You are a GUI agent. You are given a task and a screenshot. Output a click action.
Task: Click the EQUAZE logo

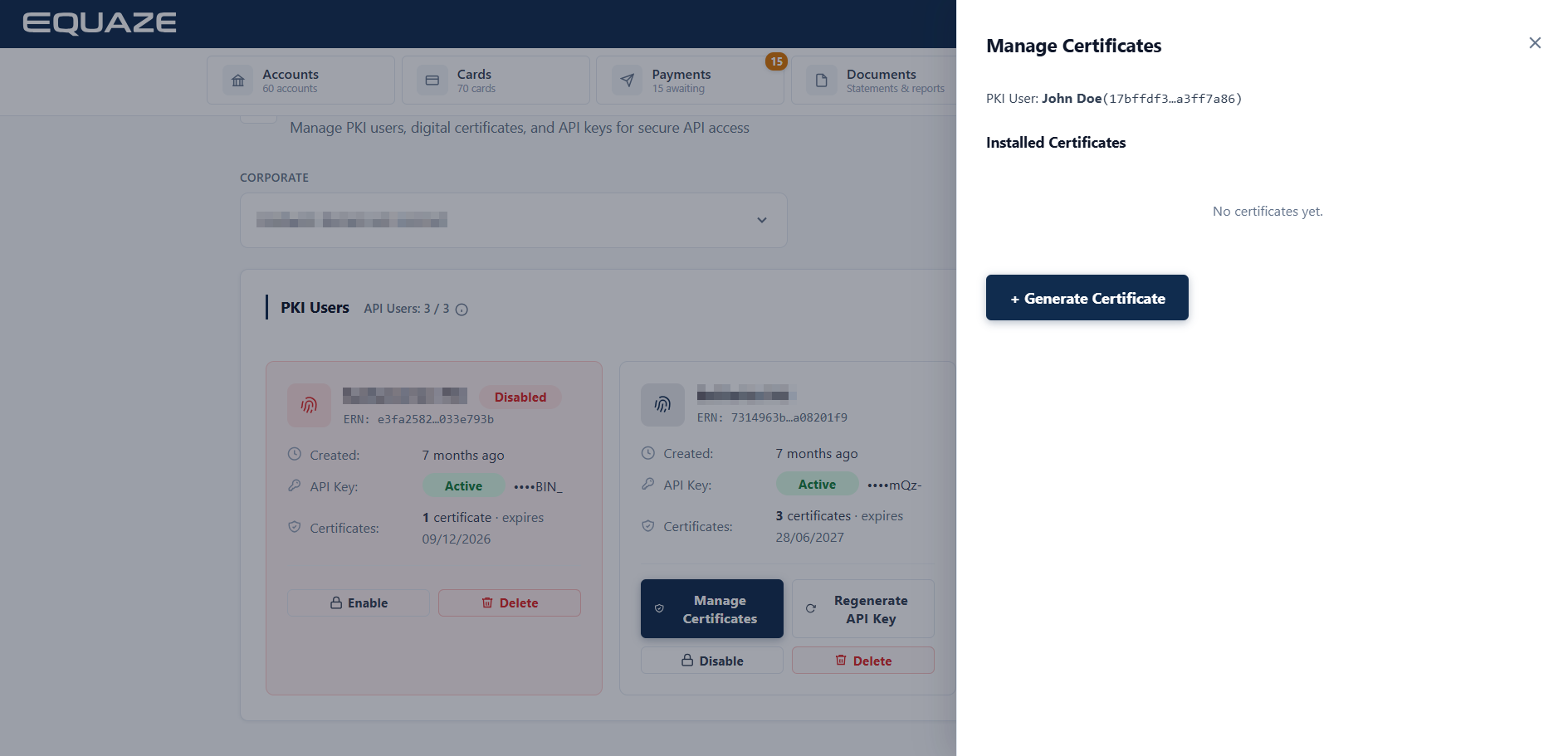click(100, 23)
